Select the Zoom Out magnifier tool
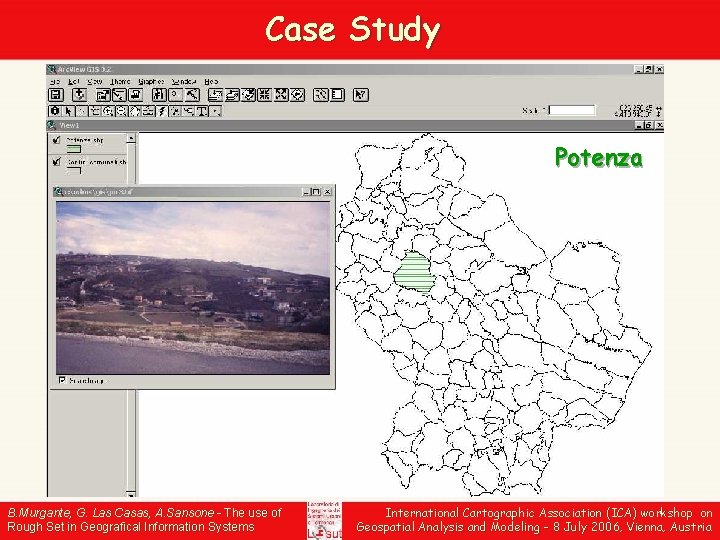This screenshot has width=720, height=540. click(x=121, y=111)
